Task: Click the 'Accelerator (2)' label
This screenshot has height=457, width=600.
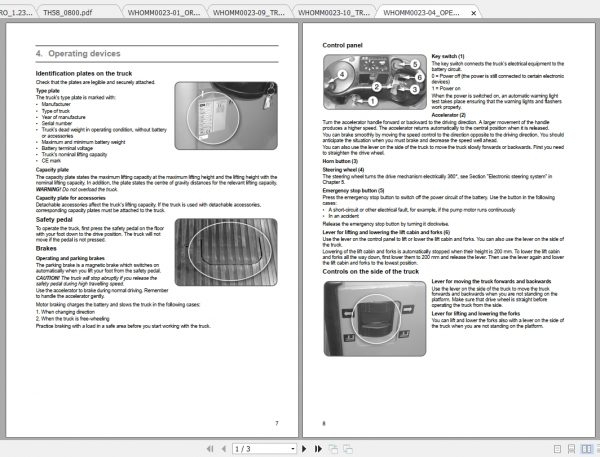Action: pos(448,115)
